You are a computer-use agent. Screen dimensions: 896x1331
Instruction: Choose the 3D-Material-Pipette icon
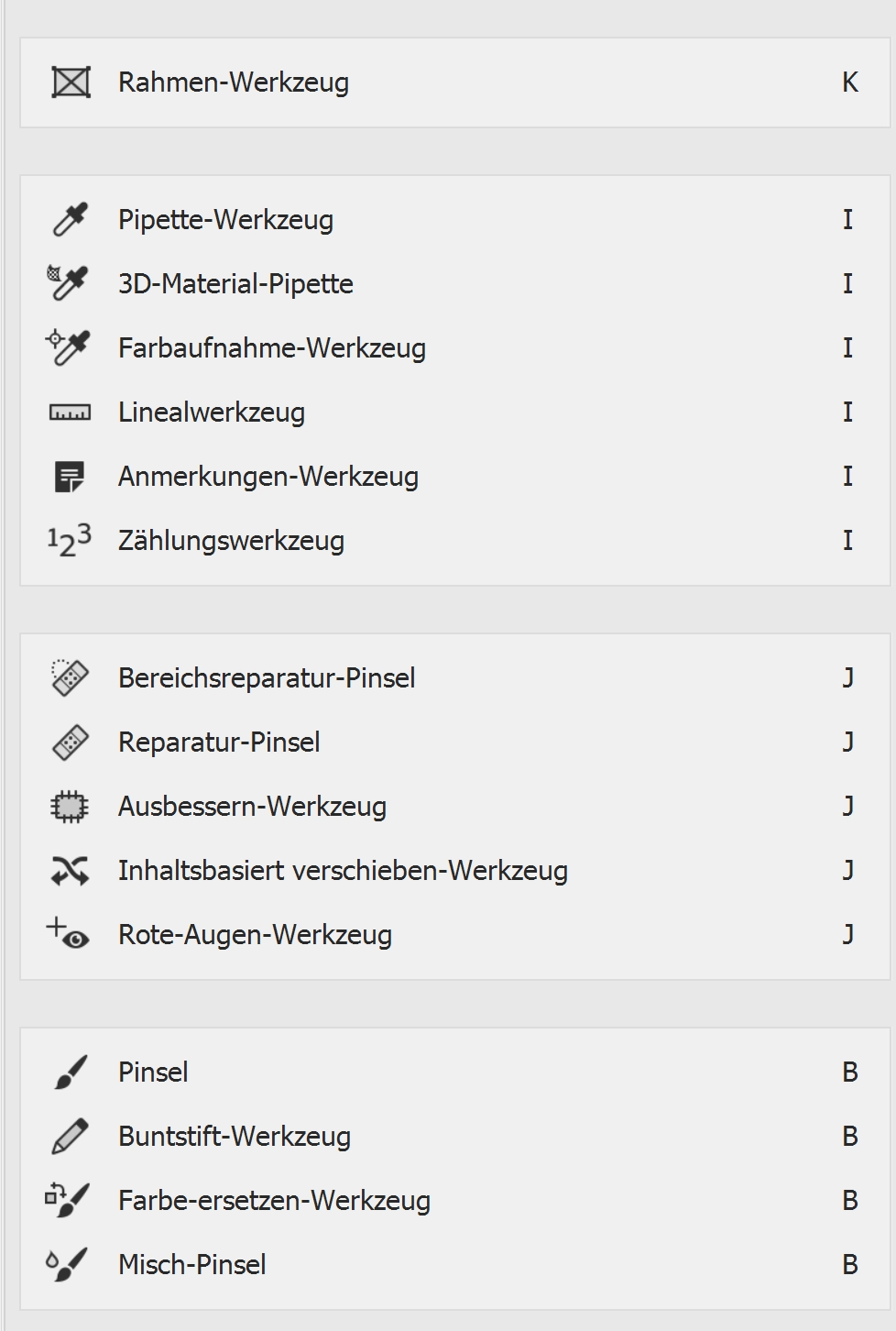(x=69, y=283)
